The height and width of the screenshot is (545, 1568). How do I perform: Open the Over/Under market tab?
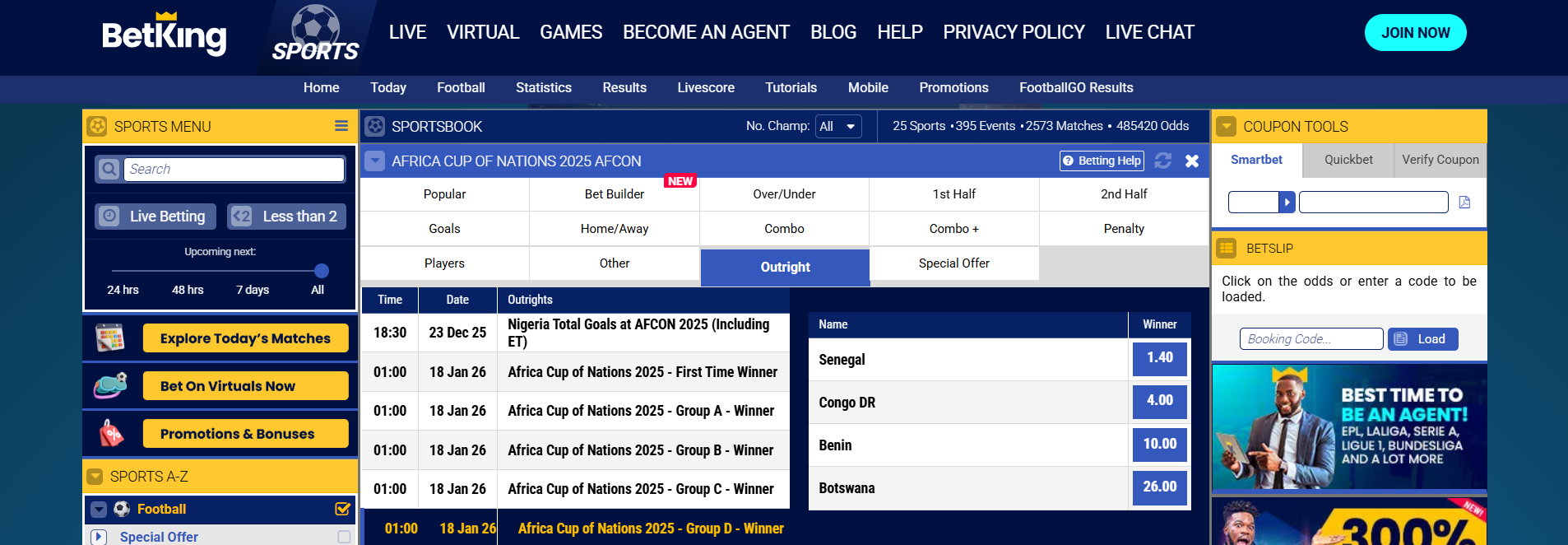(x=784, y=194)
